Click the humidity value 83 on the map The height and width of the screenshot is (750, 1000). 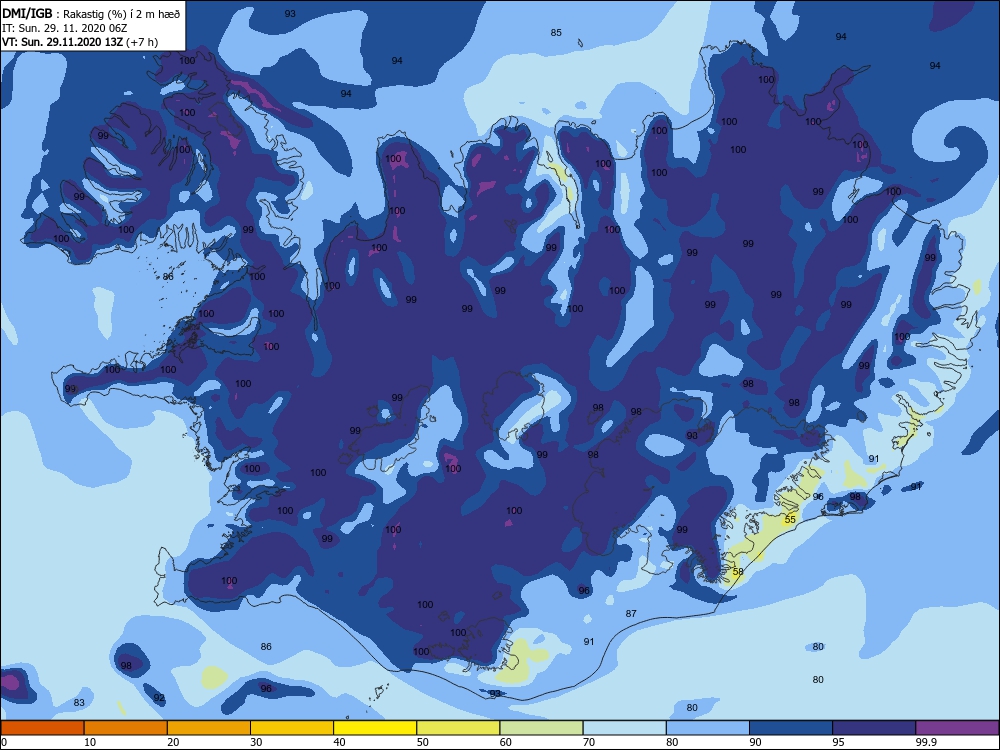pyautogui.click(x=79, y=703)
